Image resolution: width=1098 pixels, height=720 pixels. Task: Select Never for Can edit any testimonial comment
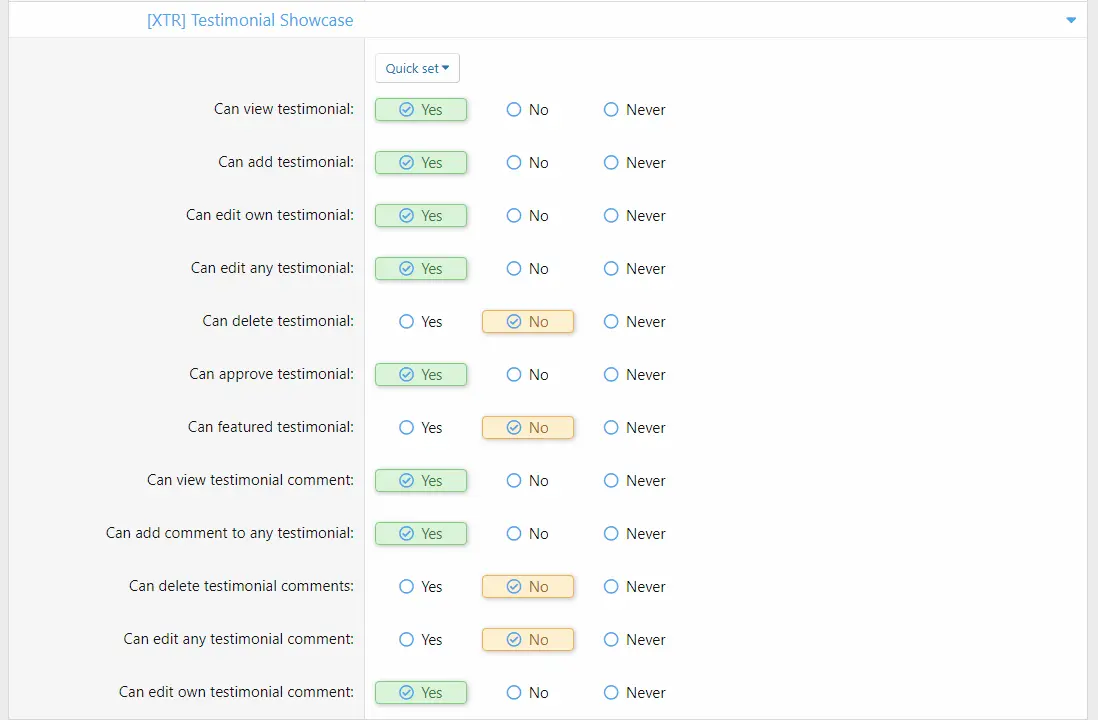634,639
